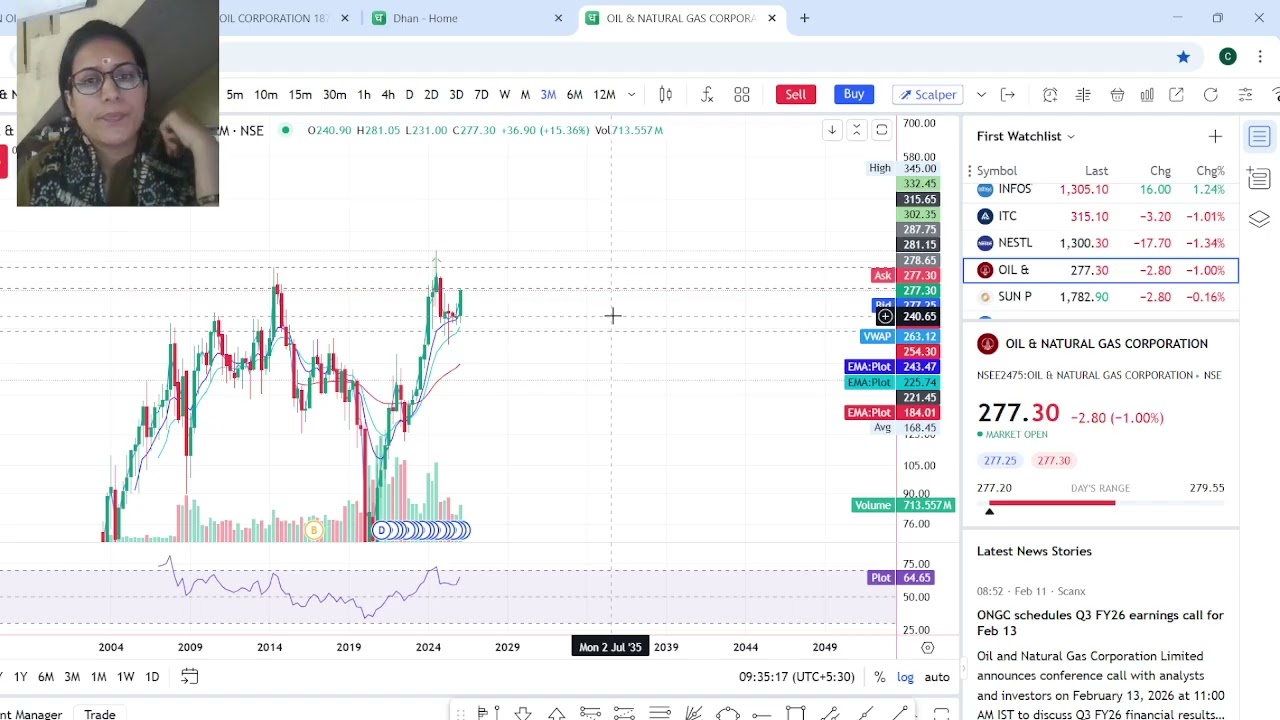The height and width of the screenshot is (720, 1280).
Task: Click the maximize pane icon on chart
Action: [x=881, y=130]
